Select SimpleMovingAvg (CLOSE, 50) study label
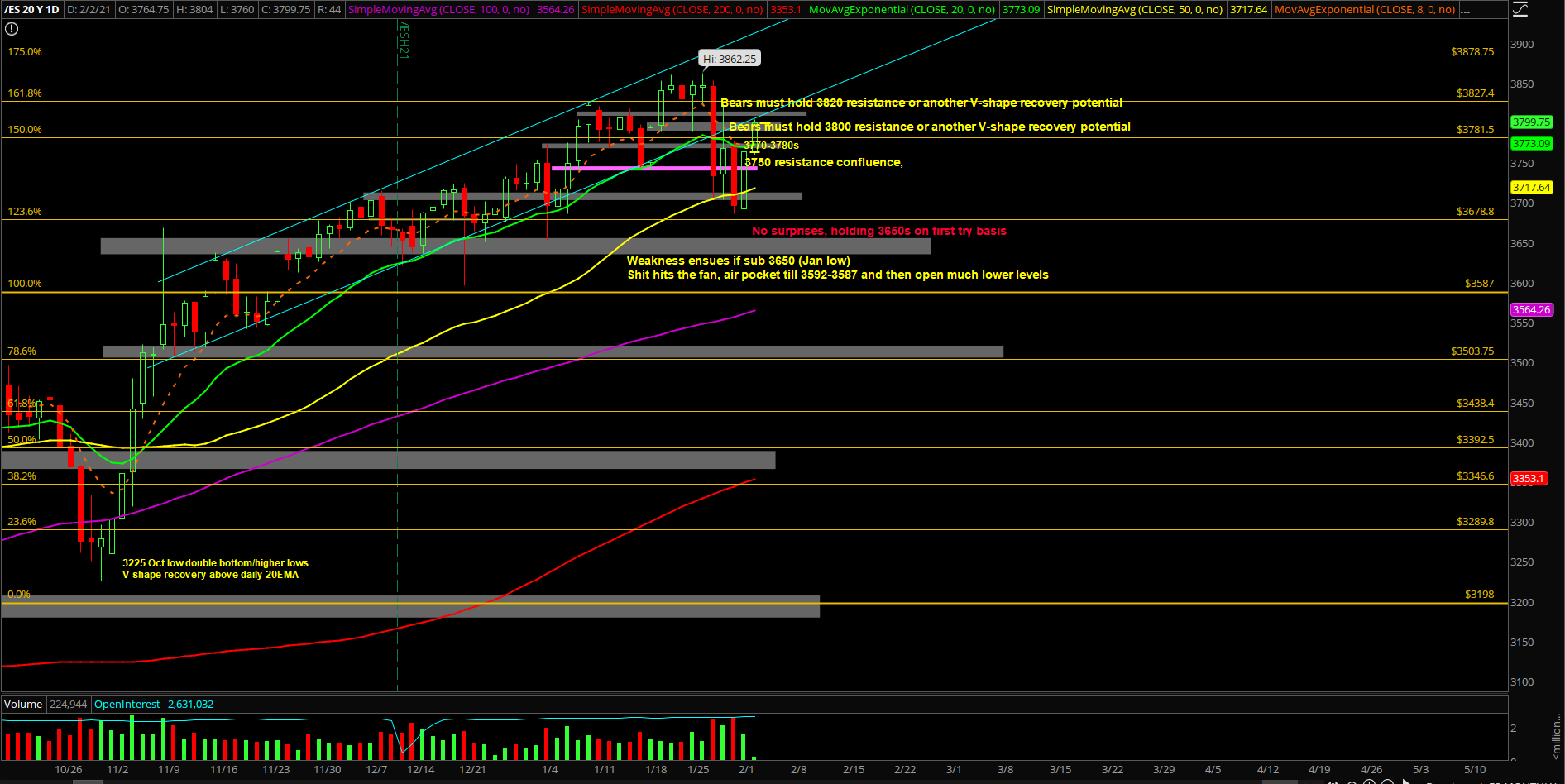The image size is (1565, 784). click(1134, 10)
